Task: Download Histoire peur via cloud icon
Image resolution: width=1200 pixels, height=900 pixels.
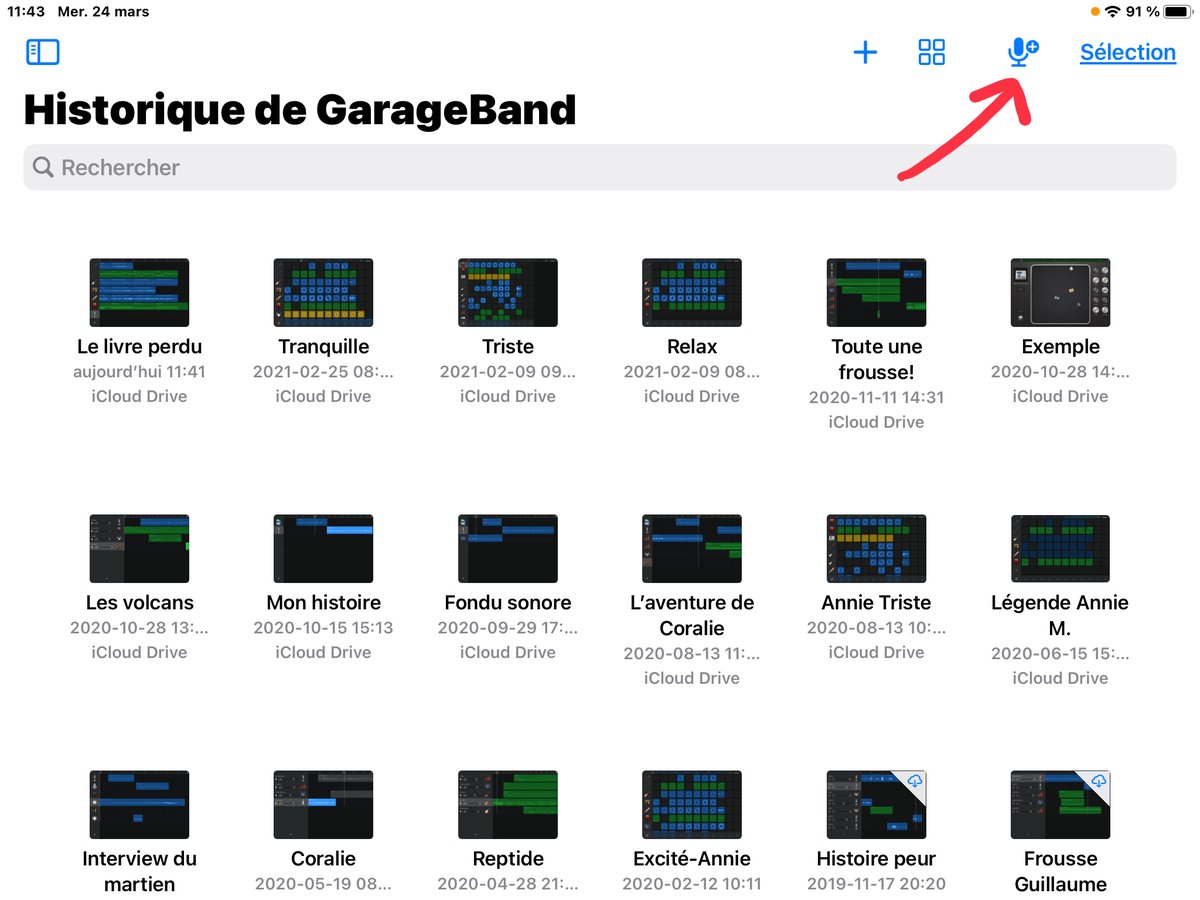Action: [914, 781]
